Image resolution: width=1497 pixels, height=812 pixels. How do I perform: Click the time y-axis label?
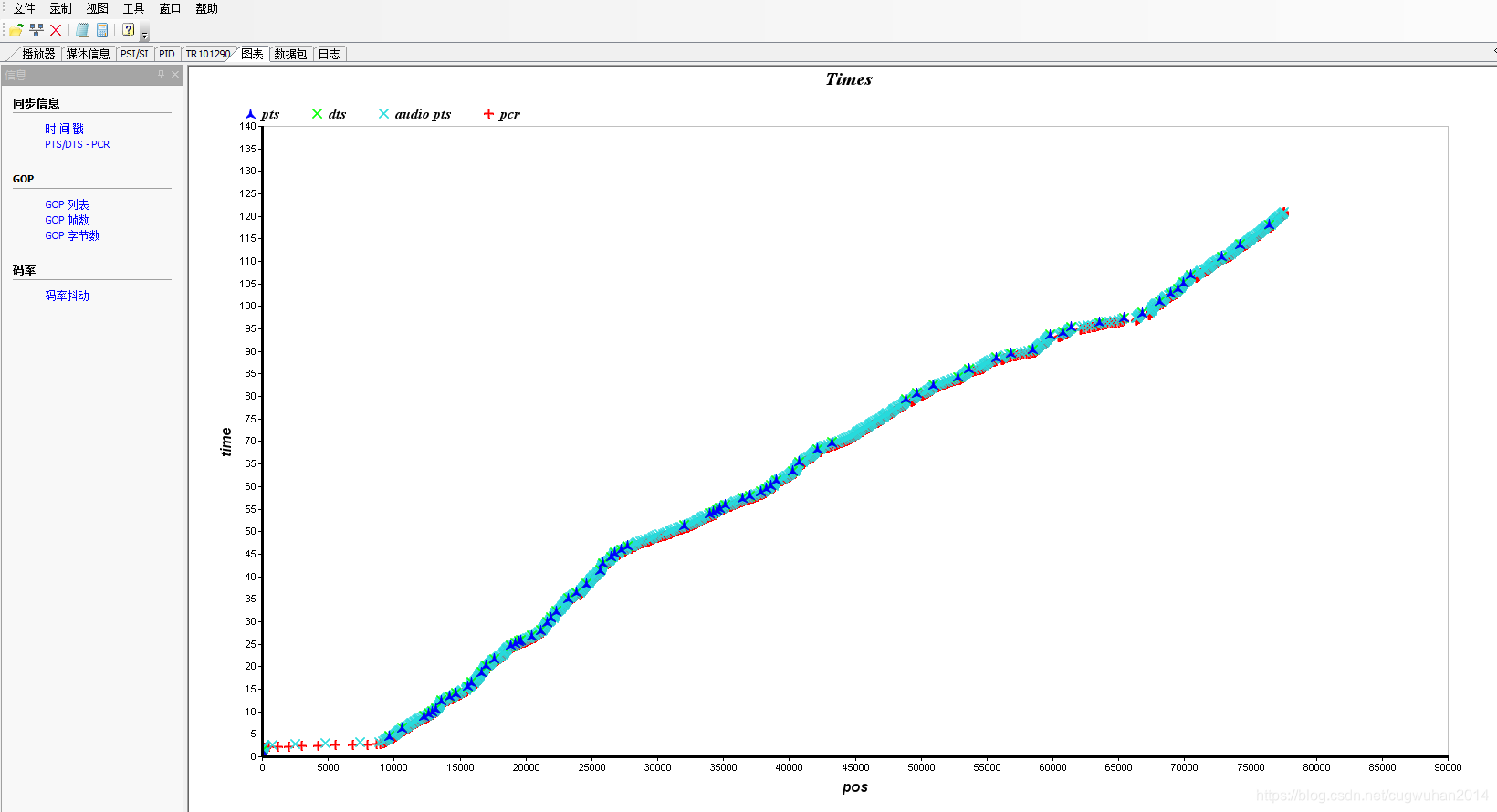pos(226,442)
